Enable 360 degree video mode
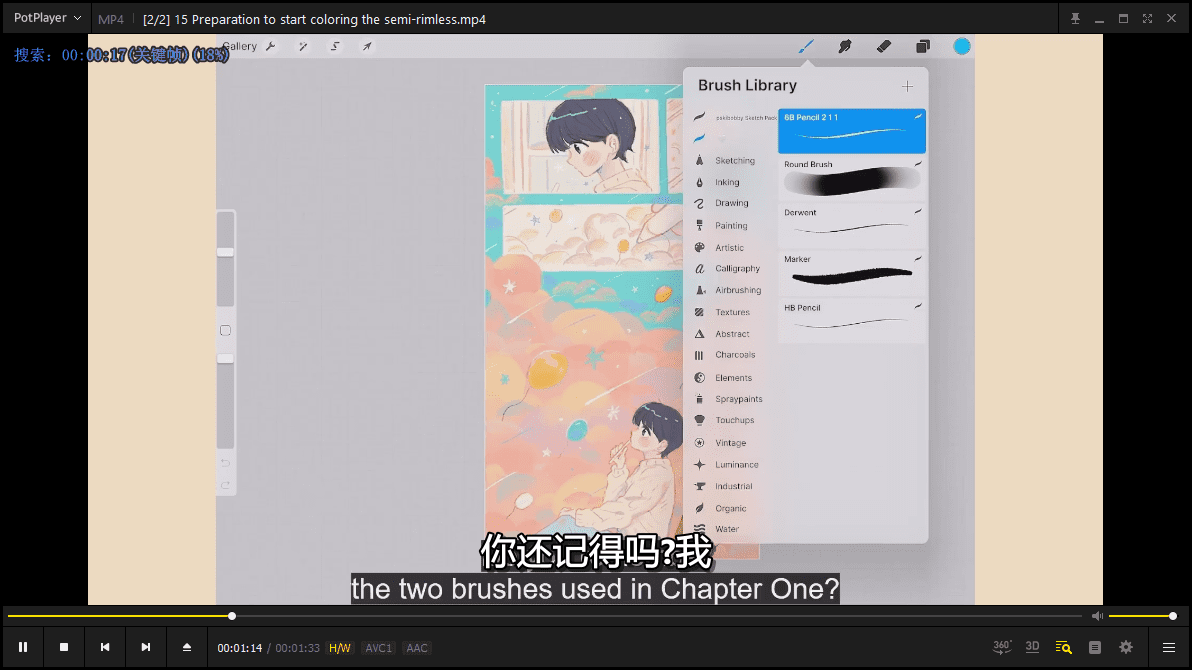1192x670 pixels. 1002,647
